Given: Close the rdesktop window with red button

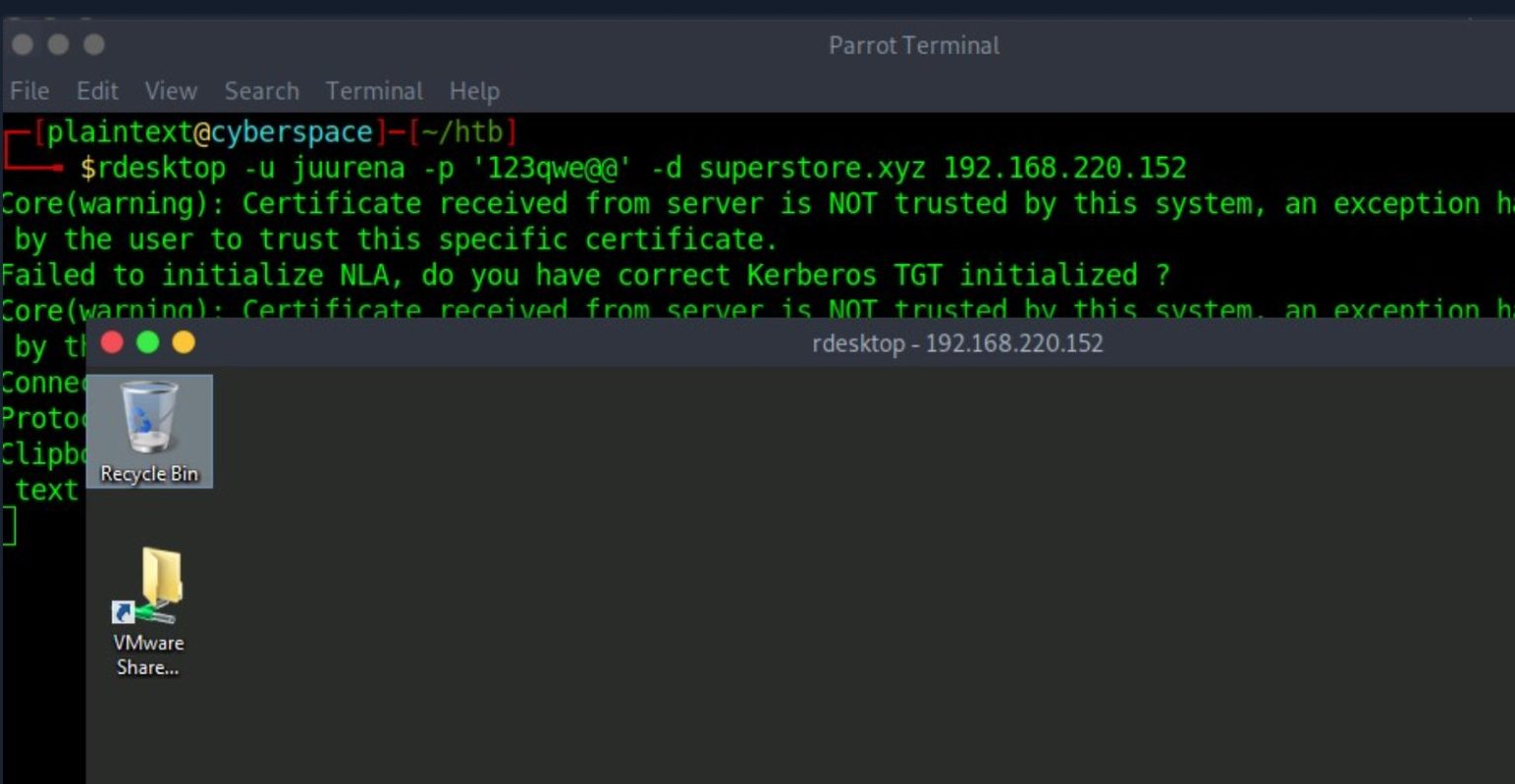Looking at the screenshot, I should (111, 342).
